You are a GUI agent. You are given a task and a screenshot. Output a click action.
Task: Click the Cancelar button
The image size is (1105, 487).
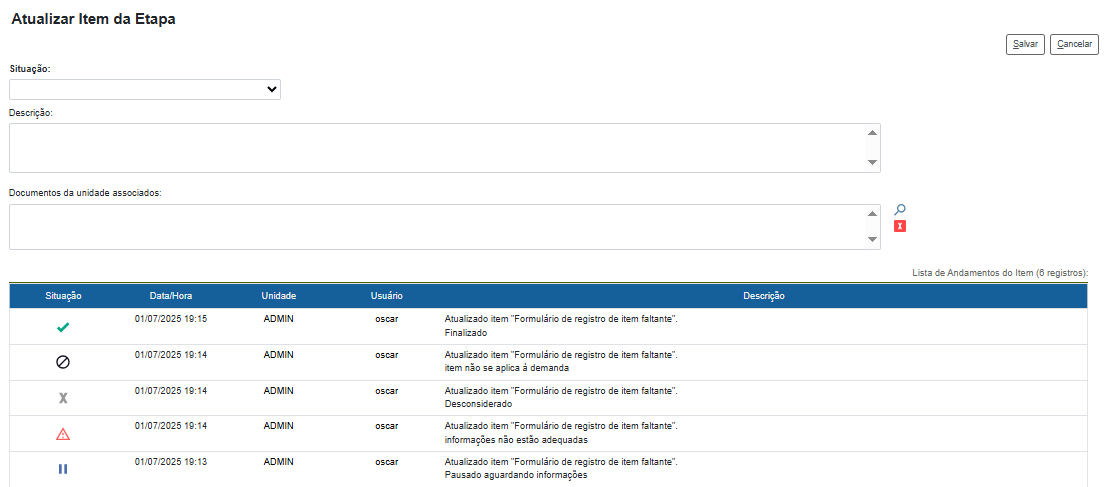1074,44
